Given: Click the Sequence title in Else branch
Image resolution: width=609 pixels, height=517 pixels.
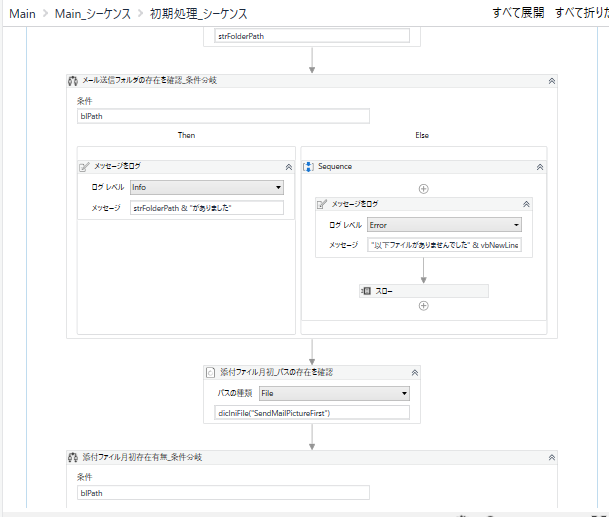Looking at the screenshot, I should (x=335, y=166).
